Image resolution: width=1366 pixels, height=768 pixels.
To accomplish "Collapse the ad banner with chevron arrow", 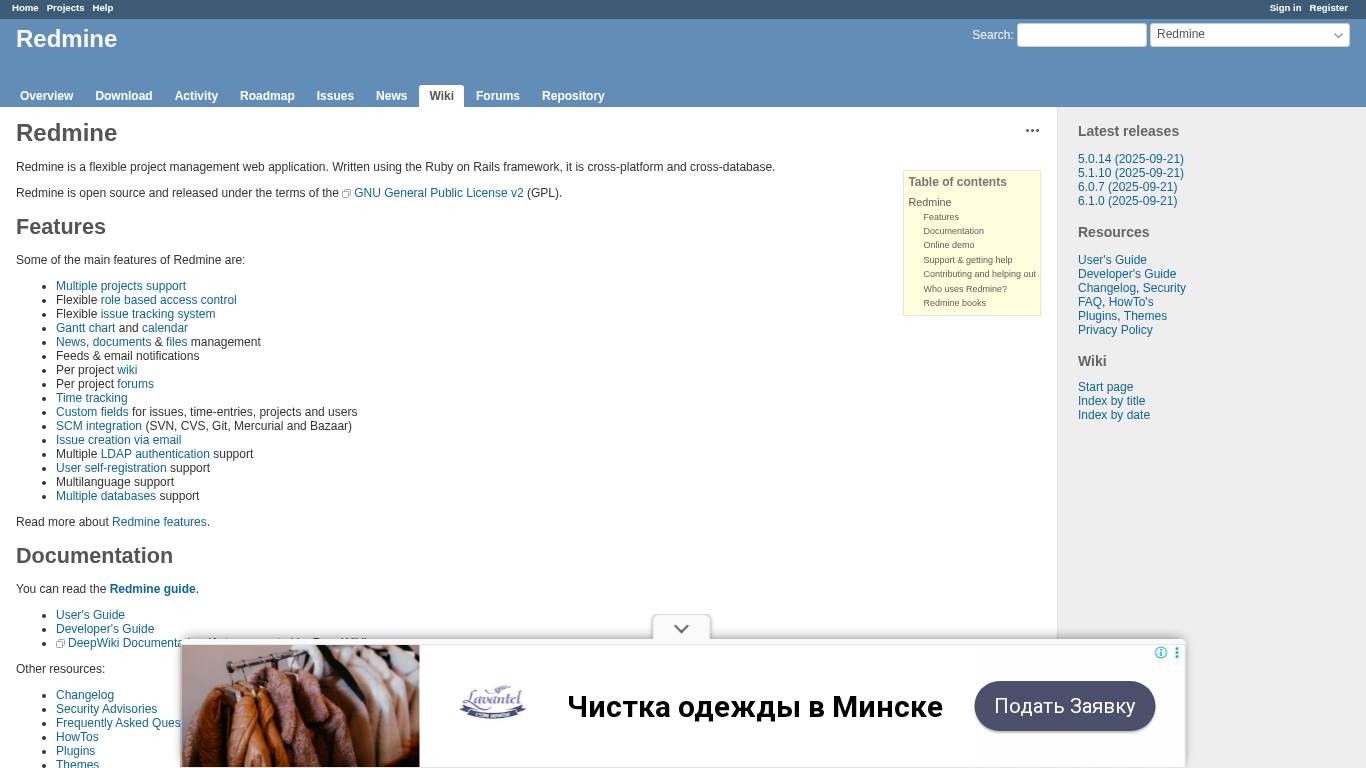I will pos(681,629).
